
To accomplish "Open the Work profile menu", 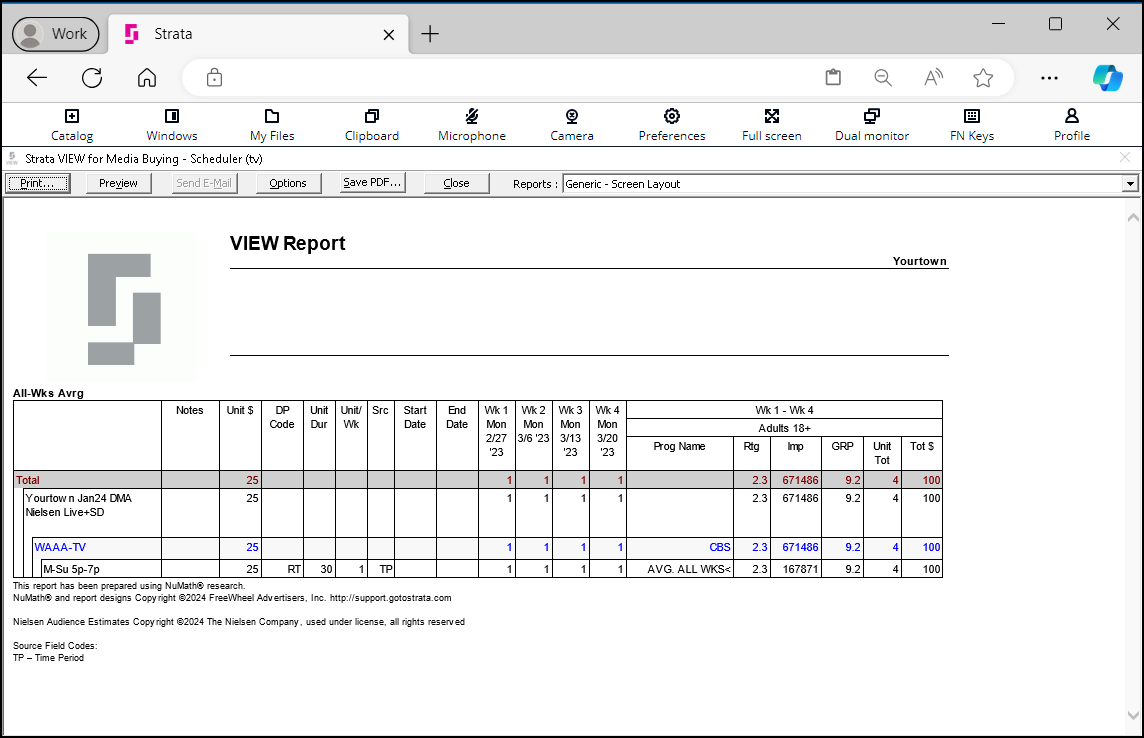I will (55, 34).
